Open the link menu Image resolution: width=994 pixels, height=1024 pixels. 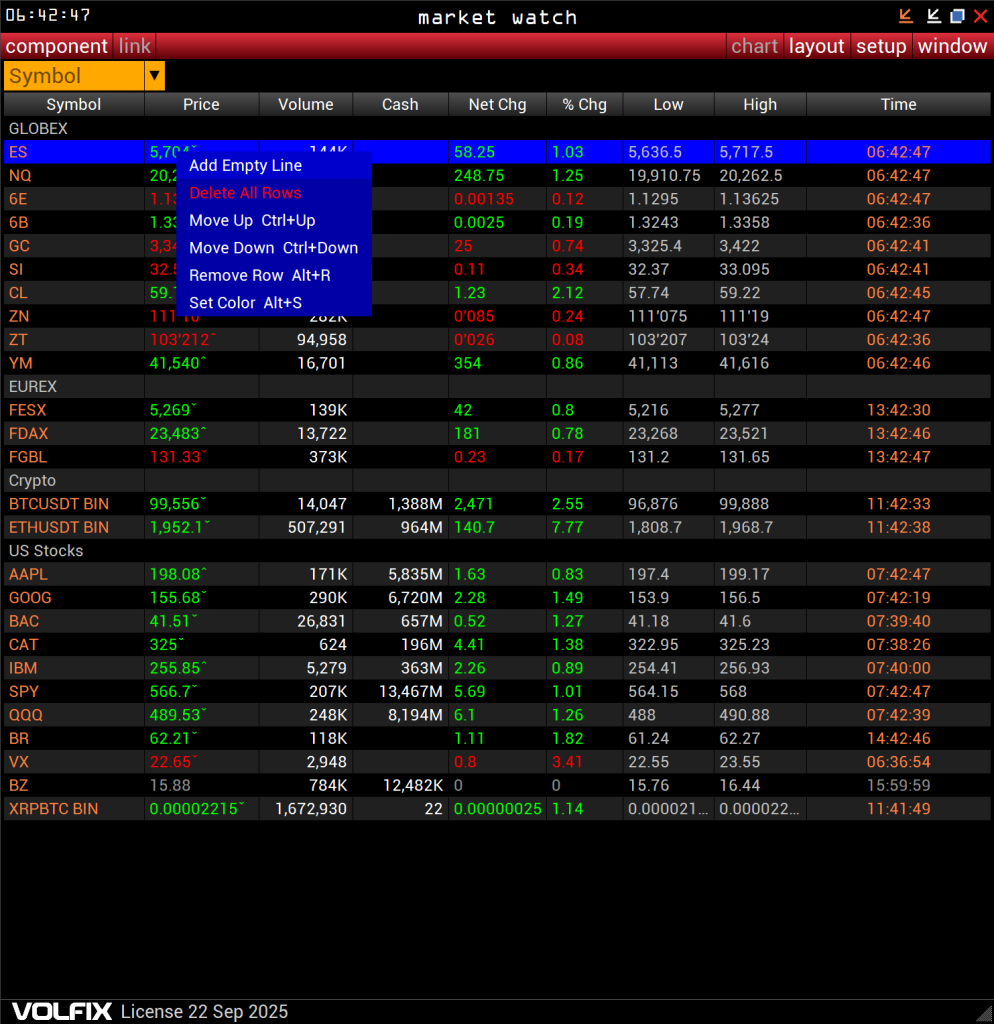pyautogui.click(x=135, y=46)
